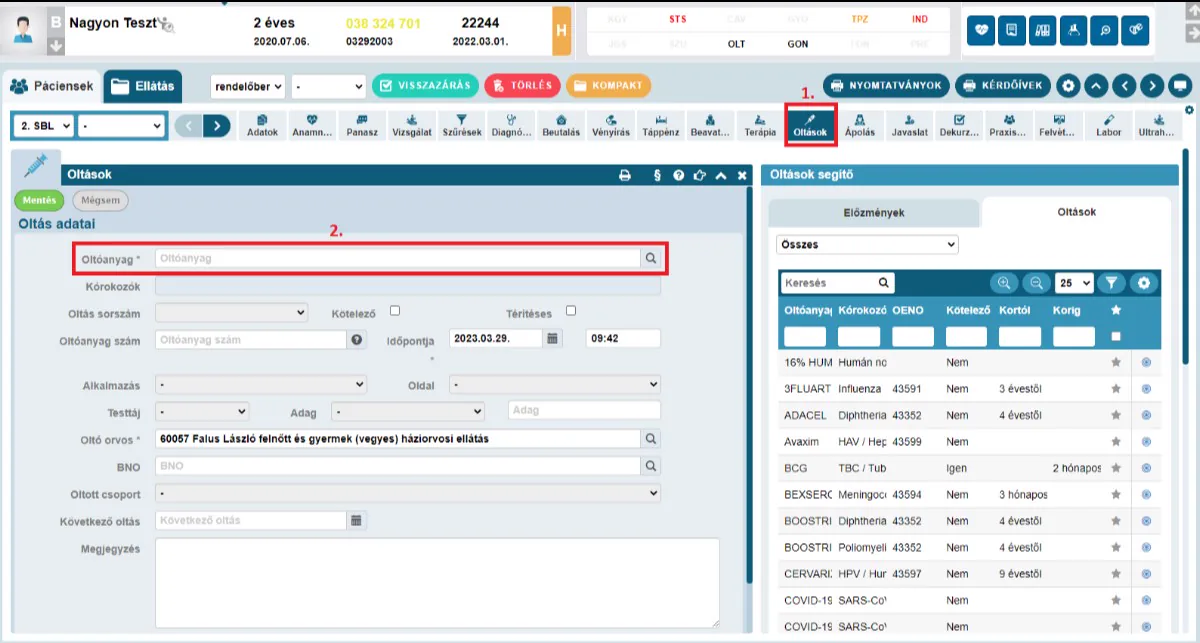Open the 2. SBL dropdown

click(x=44, y=126)
